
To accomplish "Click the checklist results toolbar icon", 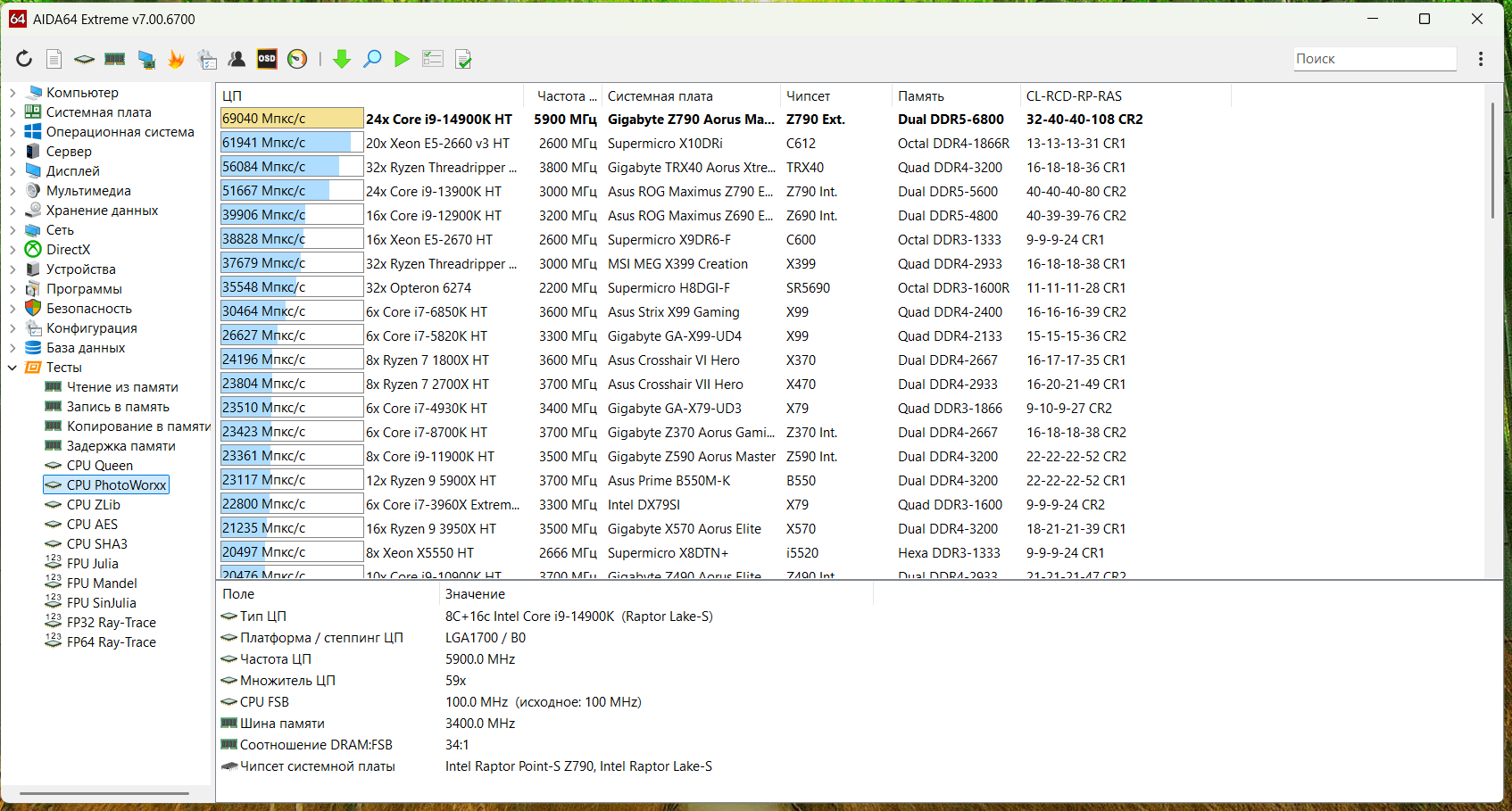I will click(433, 59).
